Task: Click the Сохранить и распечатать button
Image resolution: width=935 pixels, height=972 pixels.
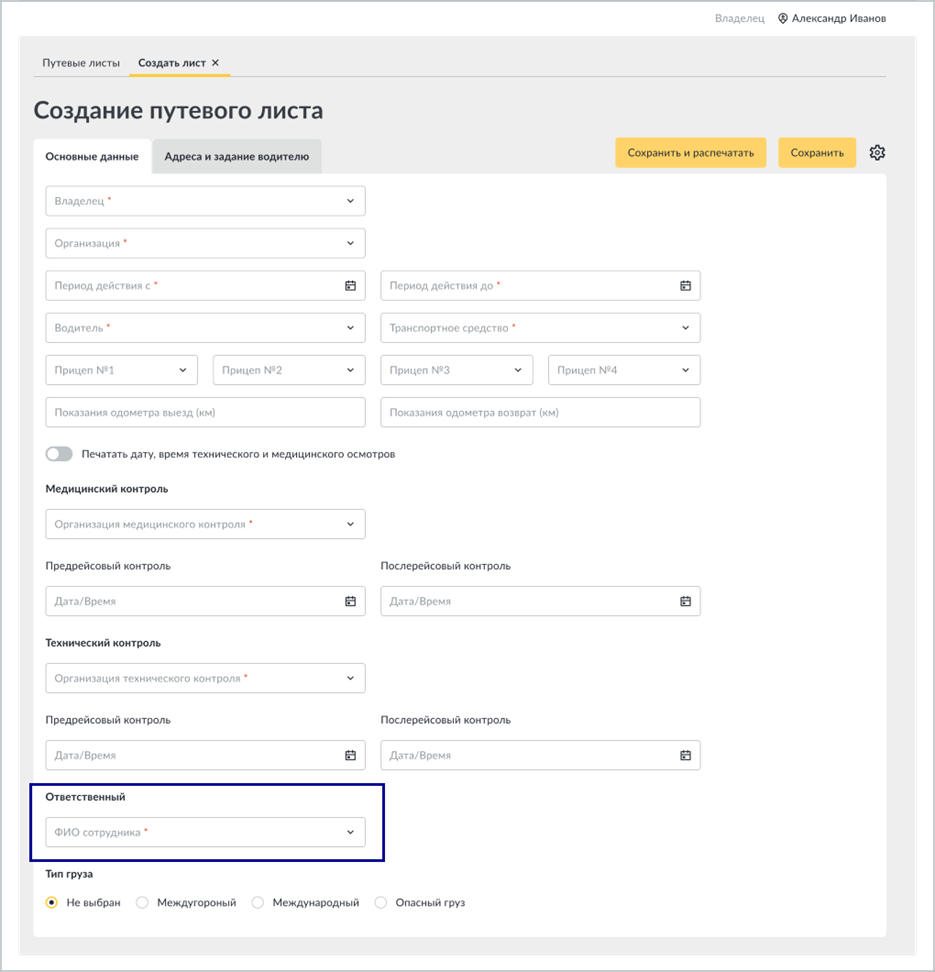Action: [691, 152]
